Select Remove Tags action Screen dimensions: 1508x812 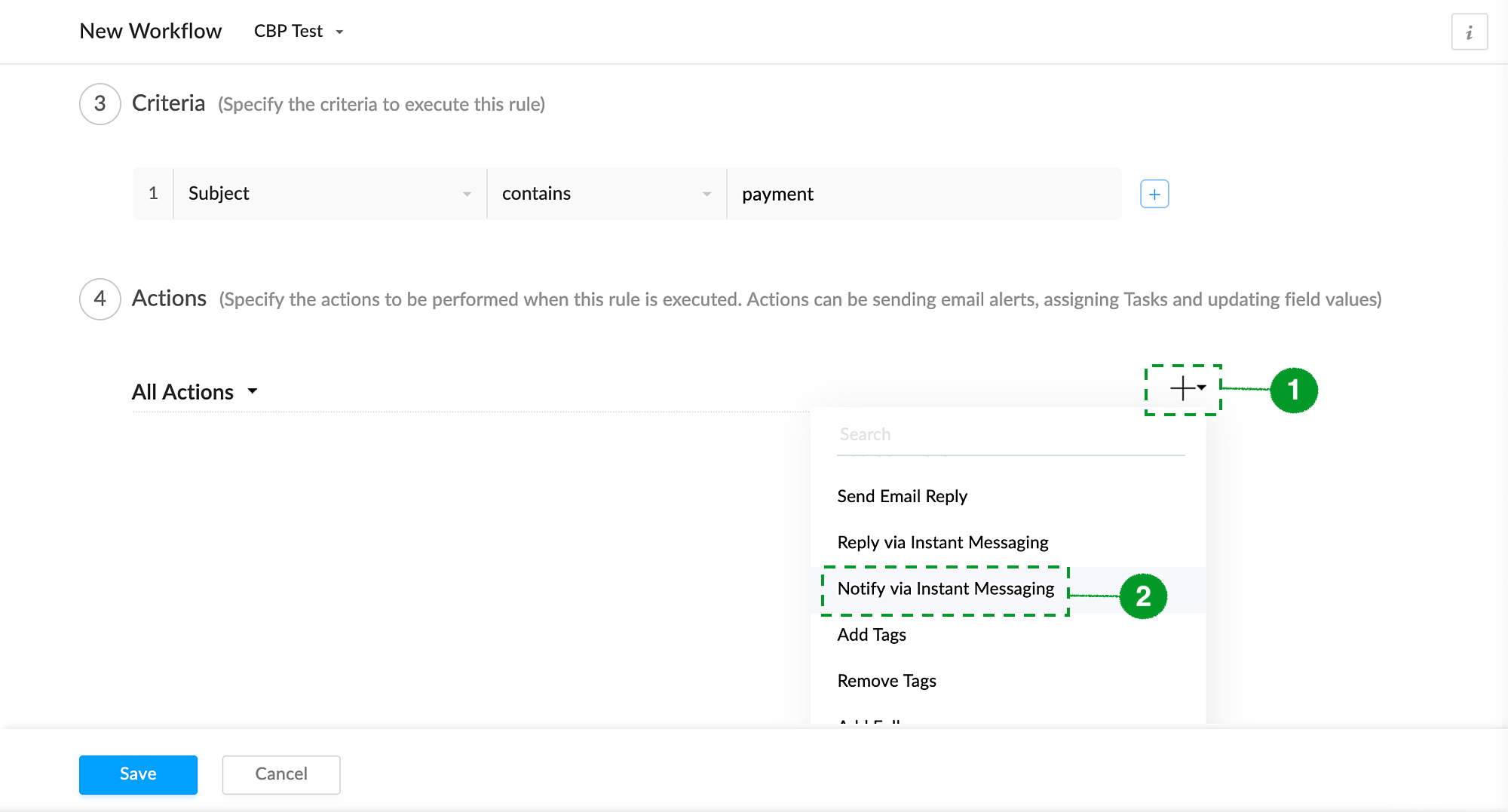887,681
